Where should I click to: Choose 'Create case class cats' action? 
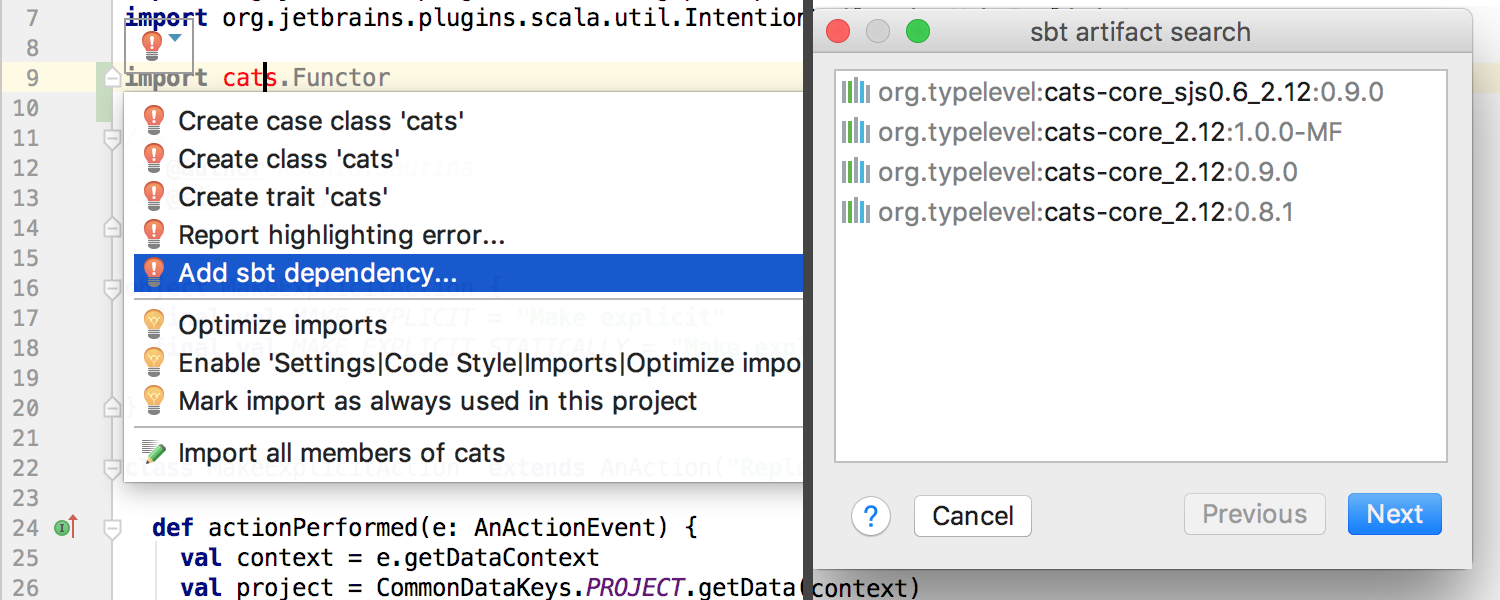[320, 121]
